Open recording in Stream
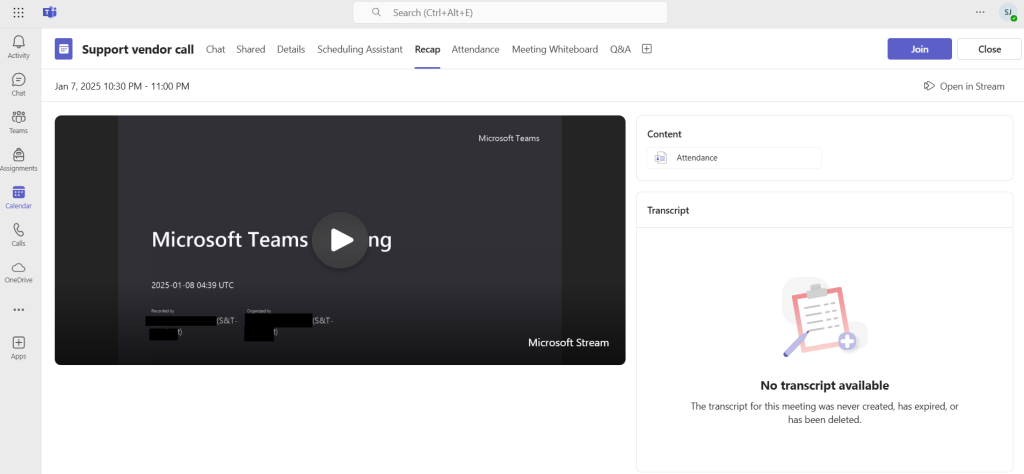This screenshot has width=1024, height=474. [964, 86]
